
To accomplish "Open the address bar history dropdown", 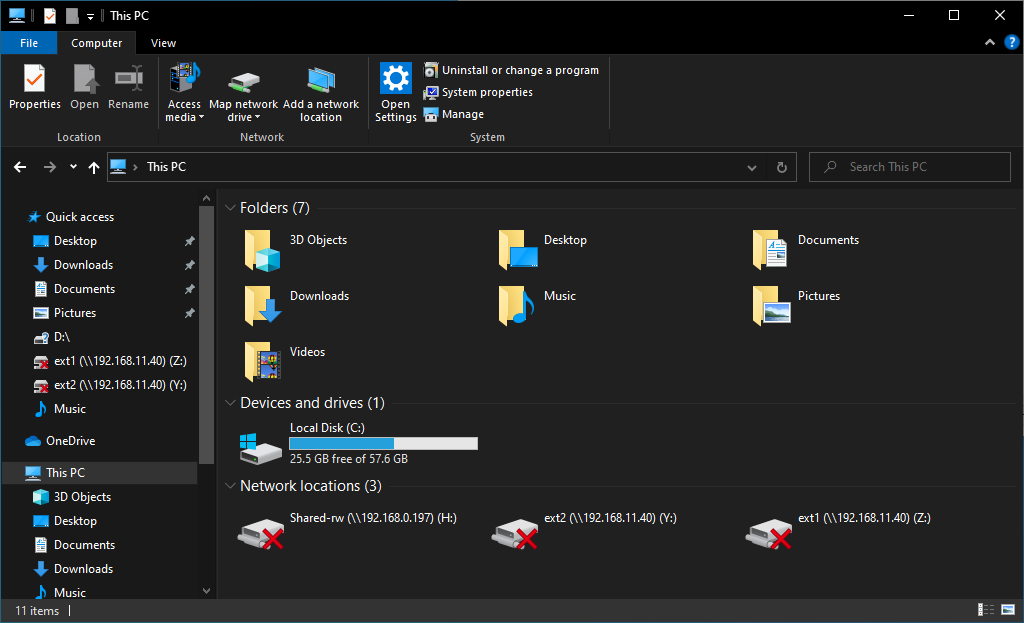I will (x=752, y=168).
